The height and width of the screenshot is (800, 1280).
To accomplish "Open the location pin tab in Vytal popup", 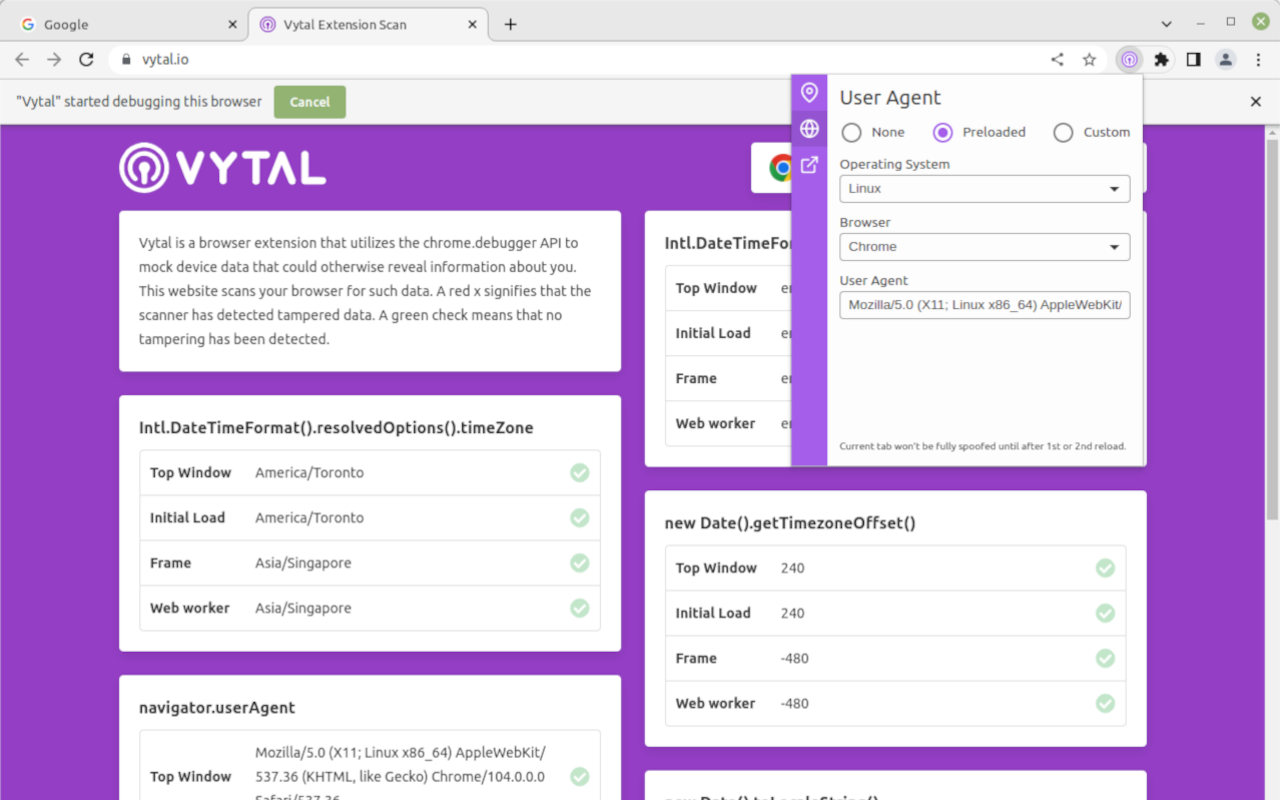I will point(809,93).
